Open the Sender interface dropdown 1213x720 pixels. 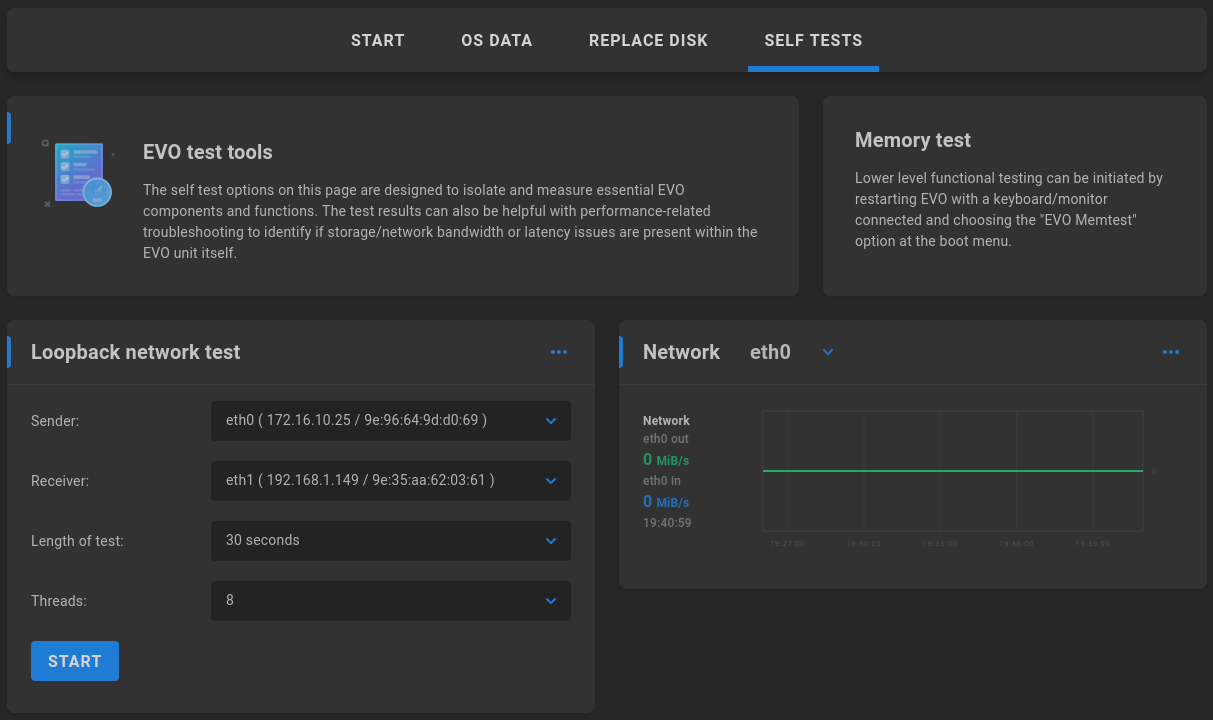click(x=391, y=421)
